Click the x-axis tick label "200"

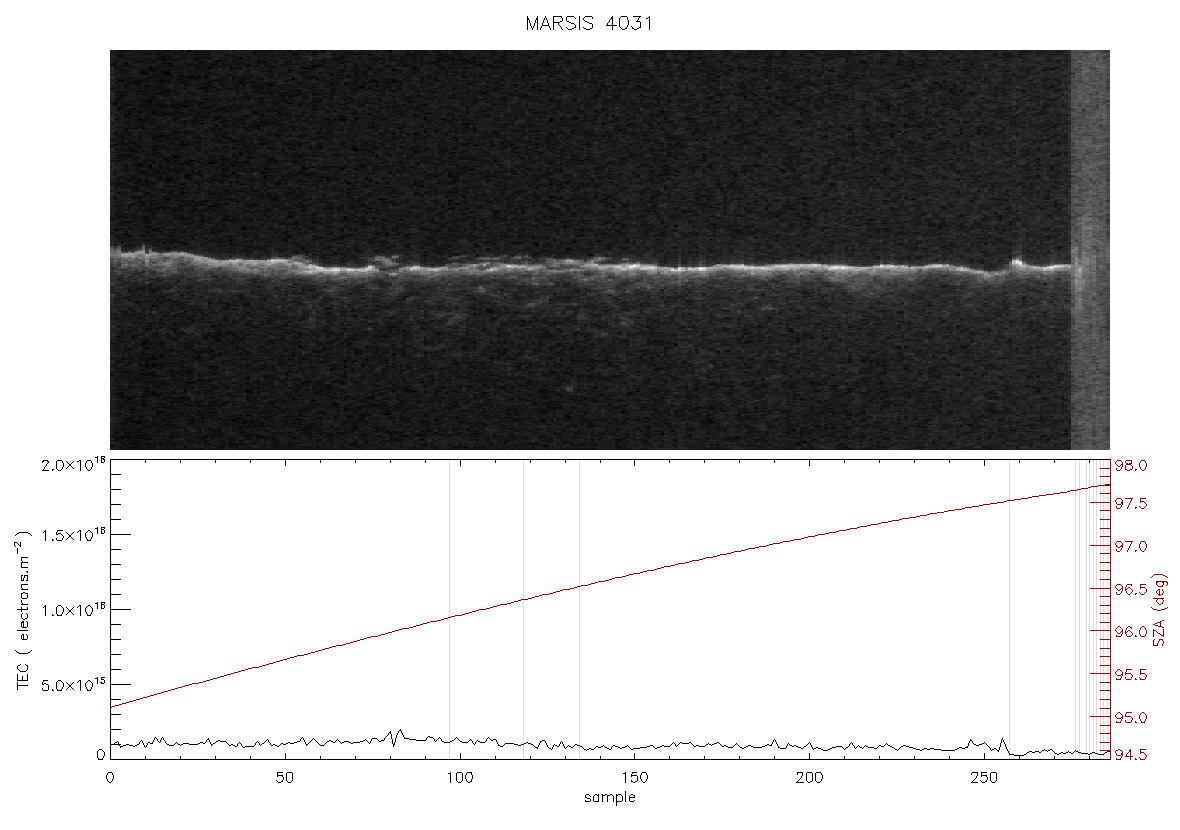click(x=810, y=778)
